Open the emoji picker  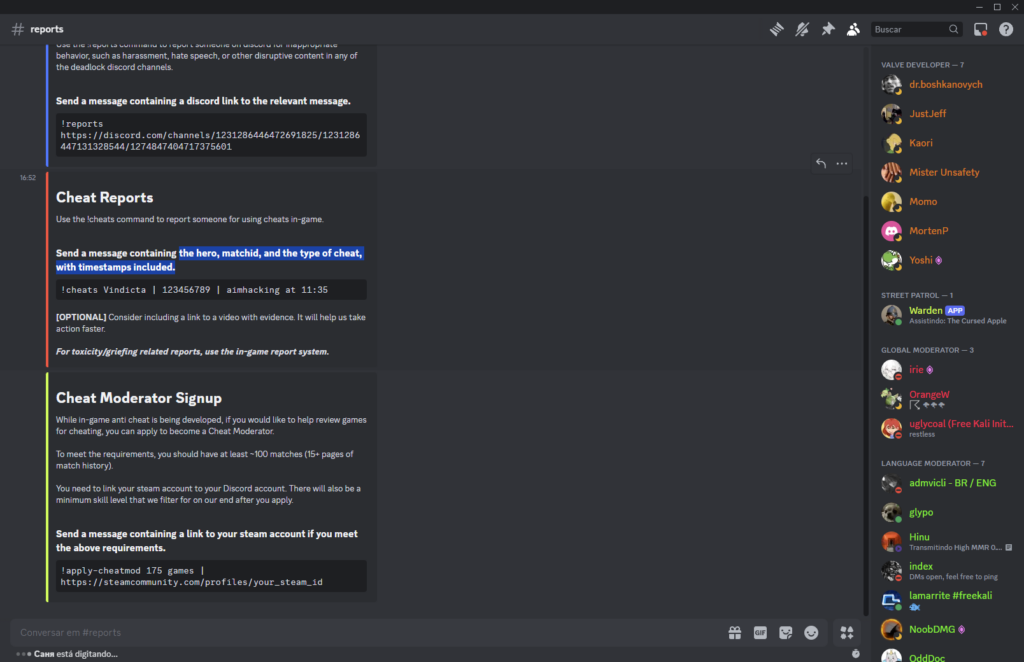811,632
